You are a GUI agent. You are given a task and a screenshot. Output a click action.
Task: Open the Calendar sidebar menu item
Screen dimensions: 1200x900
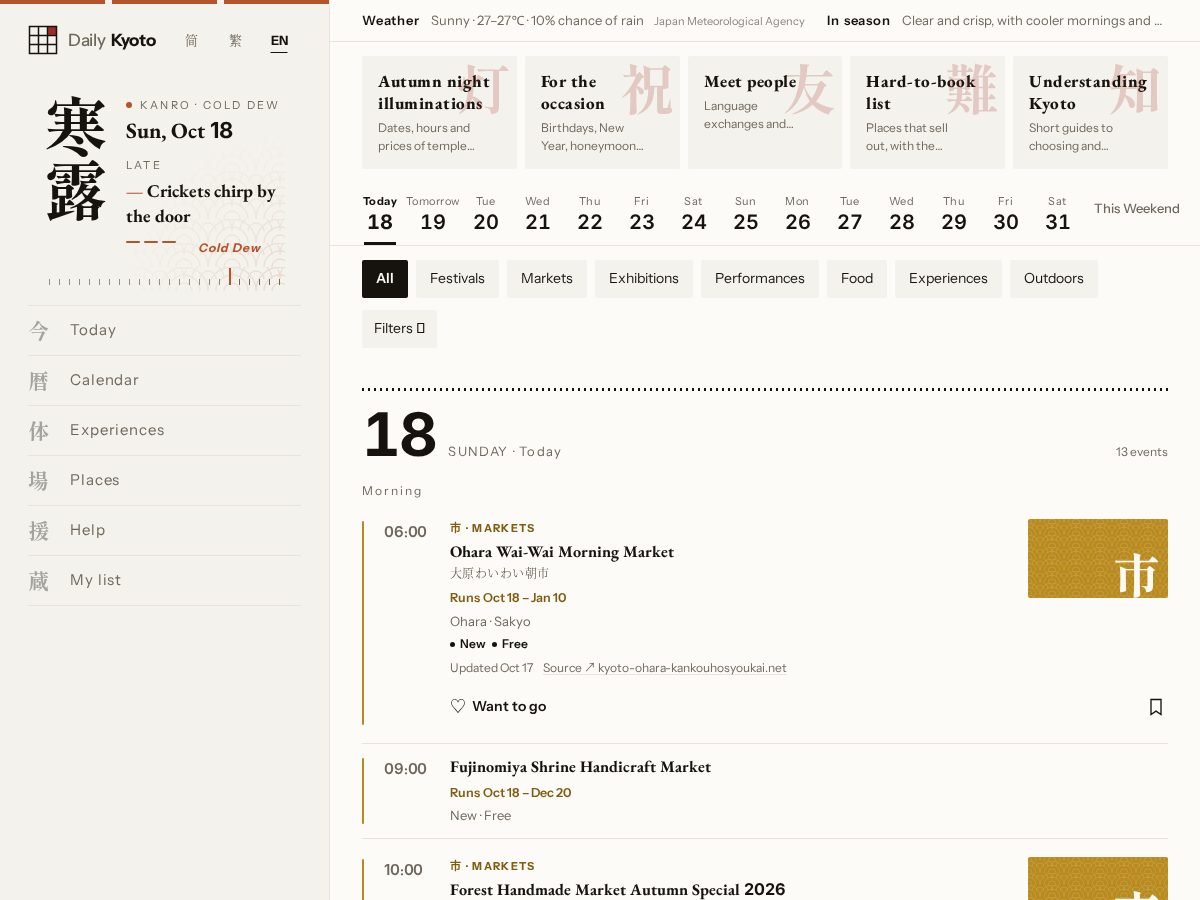(x=164, y=380)
